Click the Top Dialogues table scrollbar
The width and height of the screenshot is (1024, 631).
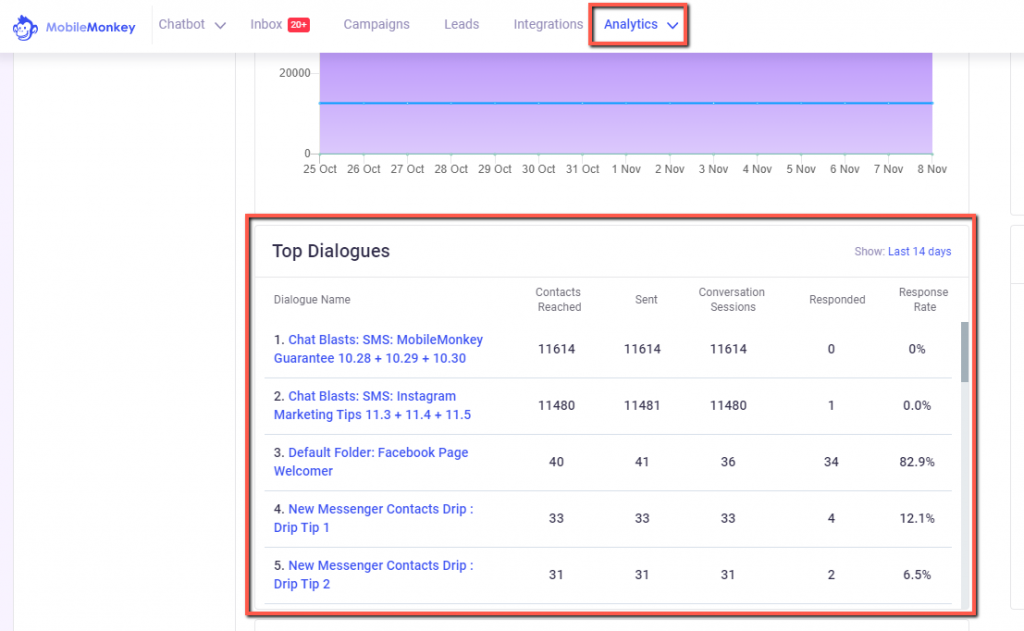[x=964, y=352]
